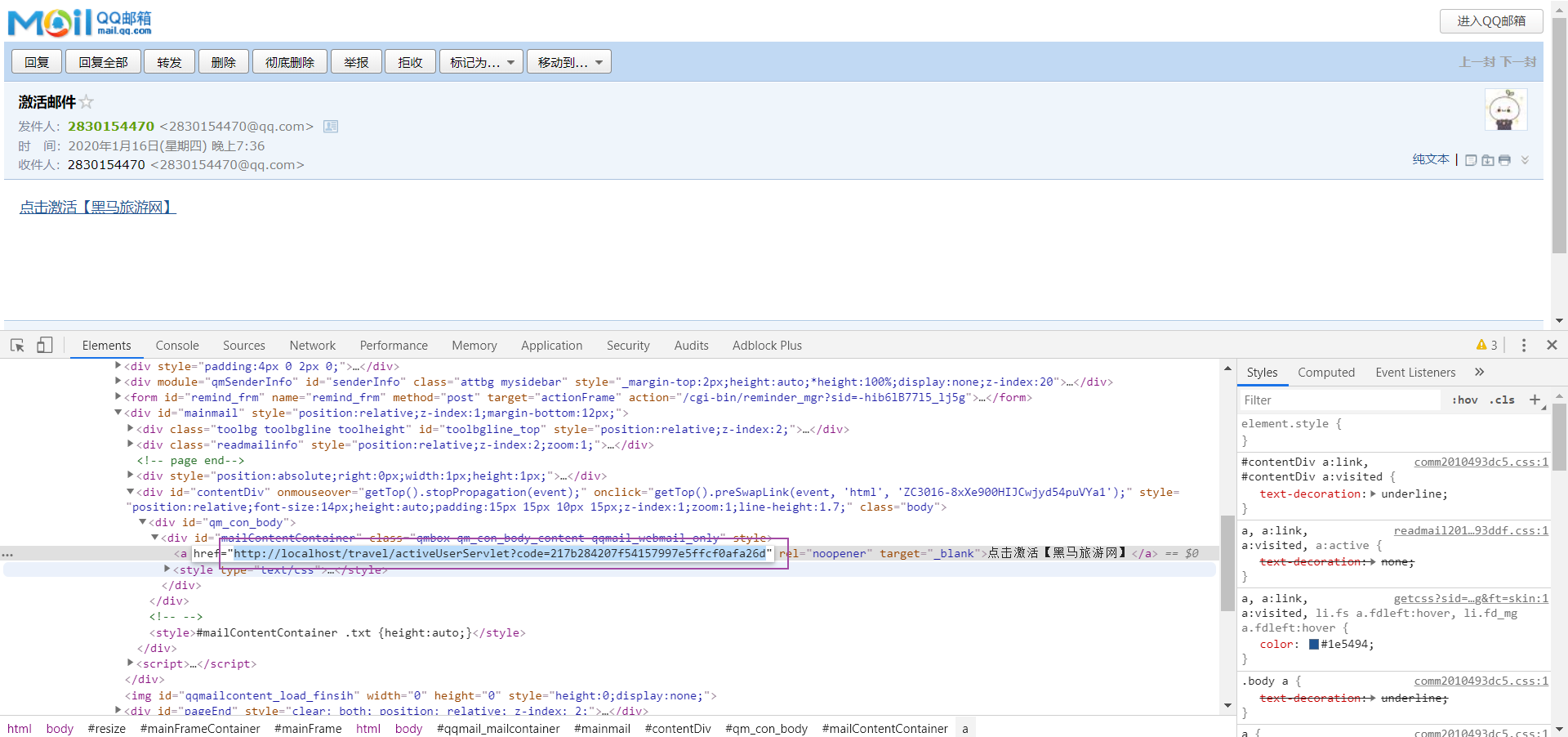This screenshot has height=737, width=1568.
Task: Select #contentDiv in the breadcrumb bar
Action: tap(678, 728)
